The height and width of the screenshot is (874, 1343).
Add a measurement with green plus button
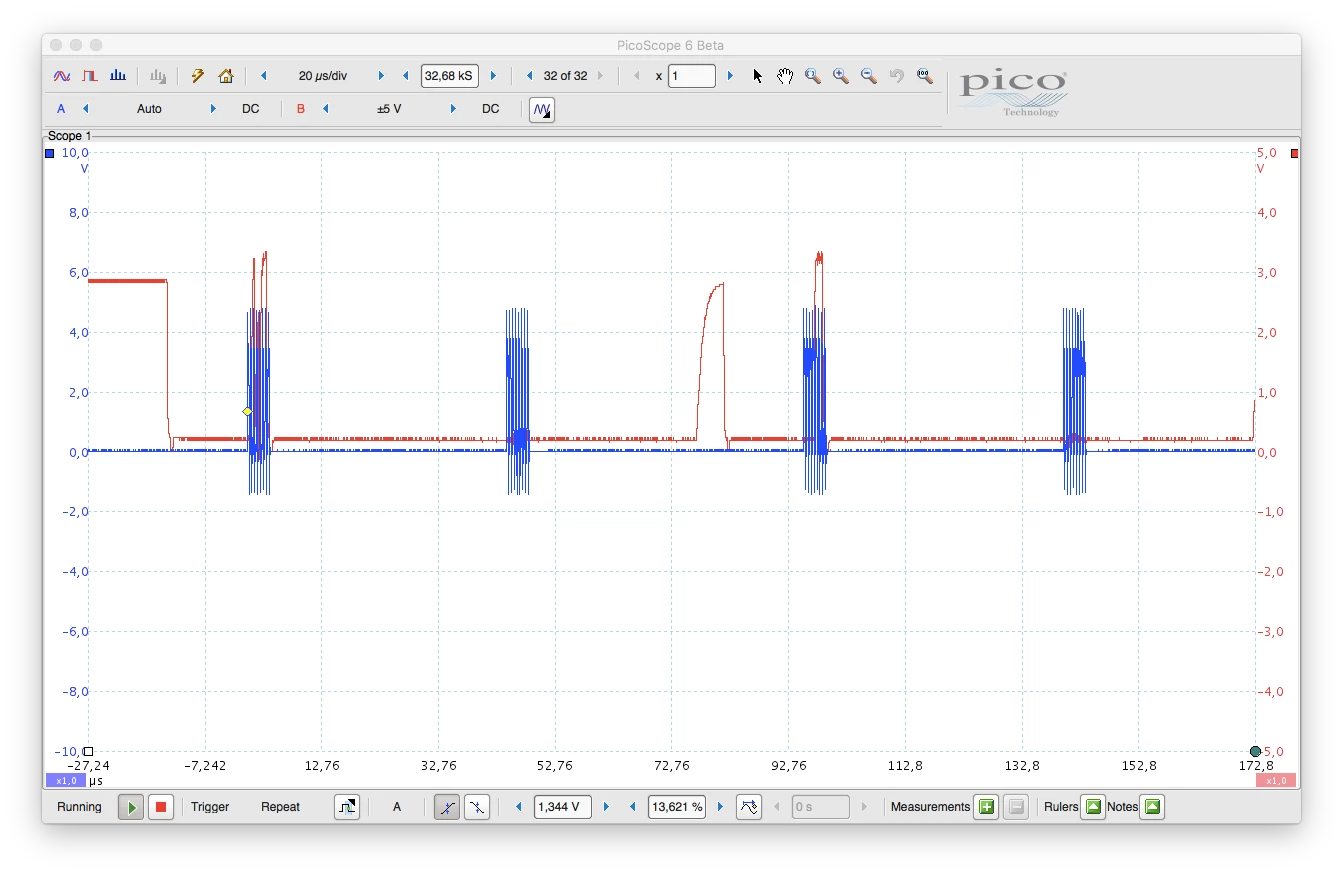point(987,807)
